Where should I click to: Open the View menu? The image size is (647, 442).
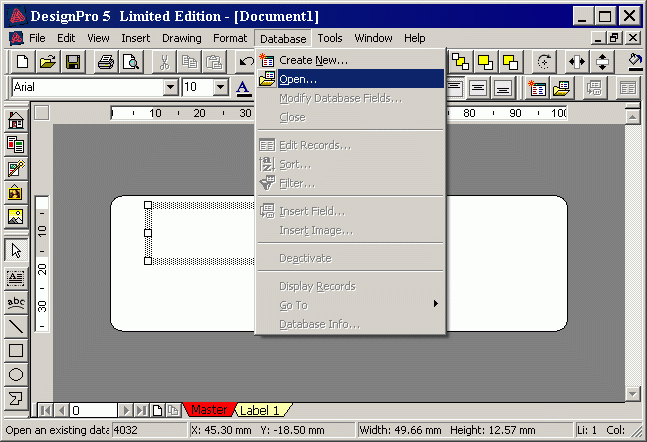pyautogui.click(x=98, y=38)
